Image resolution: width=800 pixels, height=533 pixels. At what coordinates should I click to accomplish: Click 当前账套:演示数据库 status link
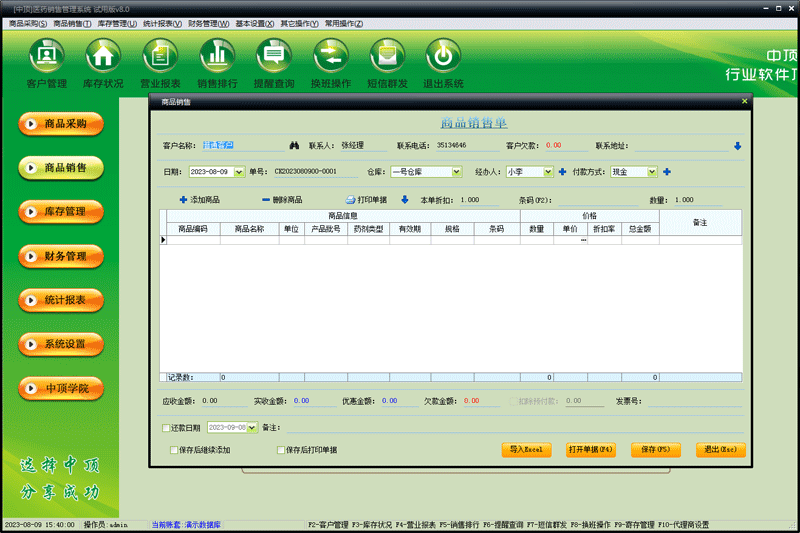tap(186, 525)
